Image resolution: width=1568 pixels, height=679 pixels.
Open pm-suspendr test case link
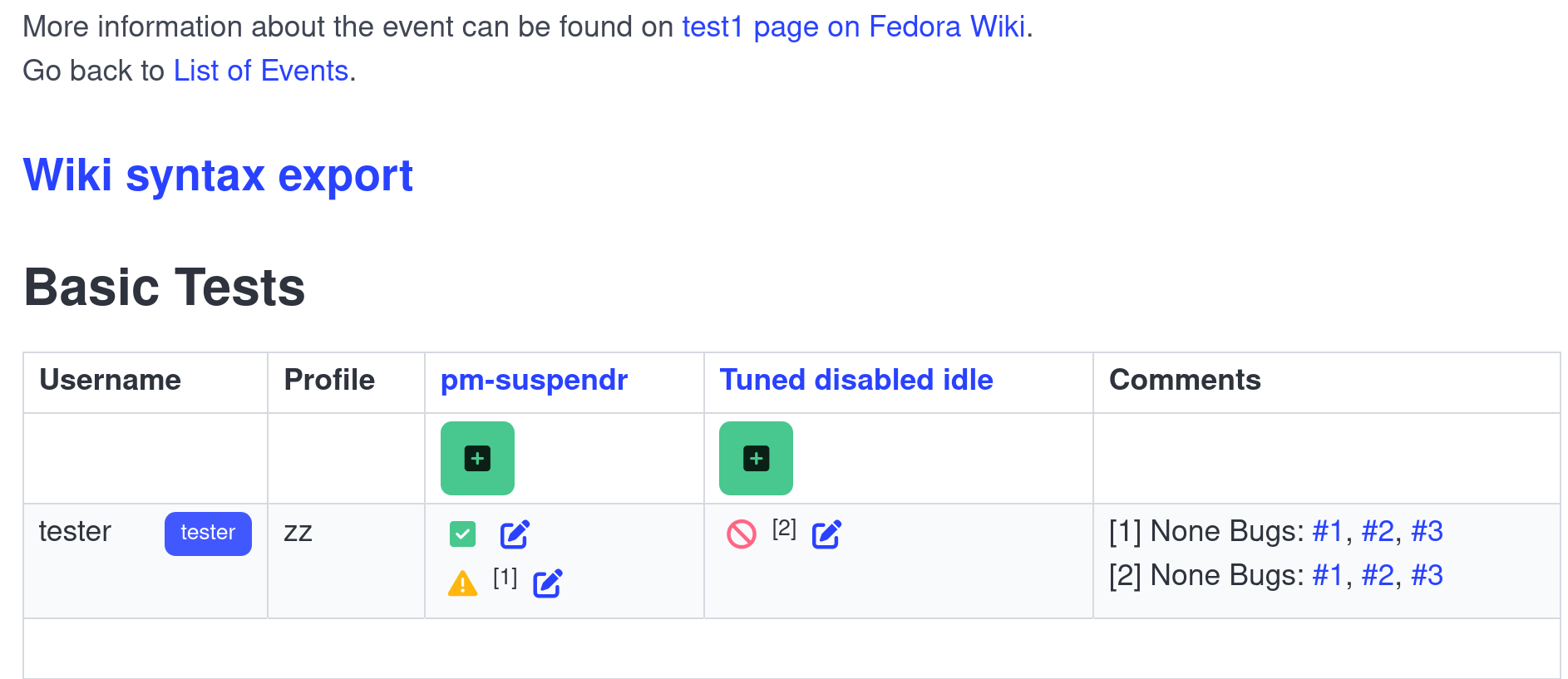[534, 380]
